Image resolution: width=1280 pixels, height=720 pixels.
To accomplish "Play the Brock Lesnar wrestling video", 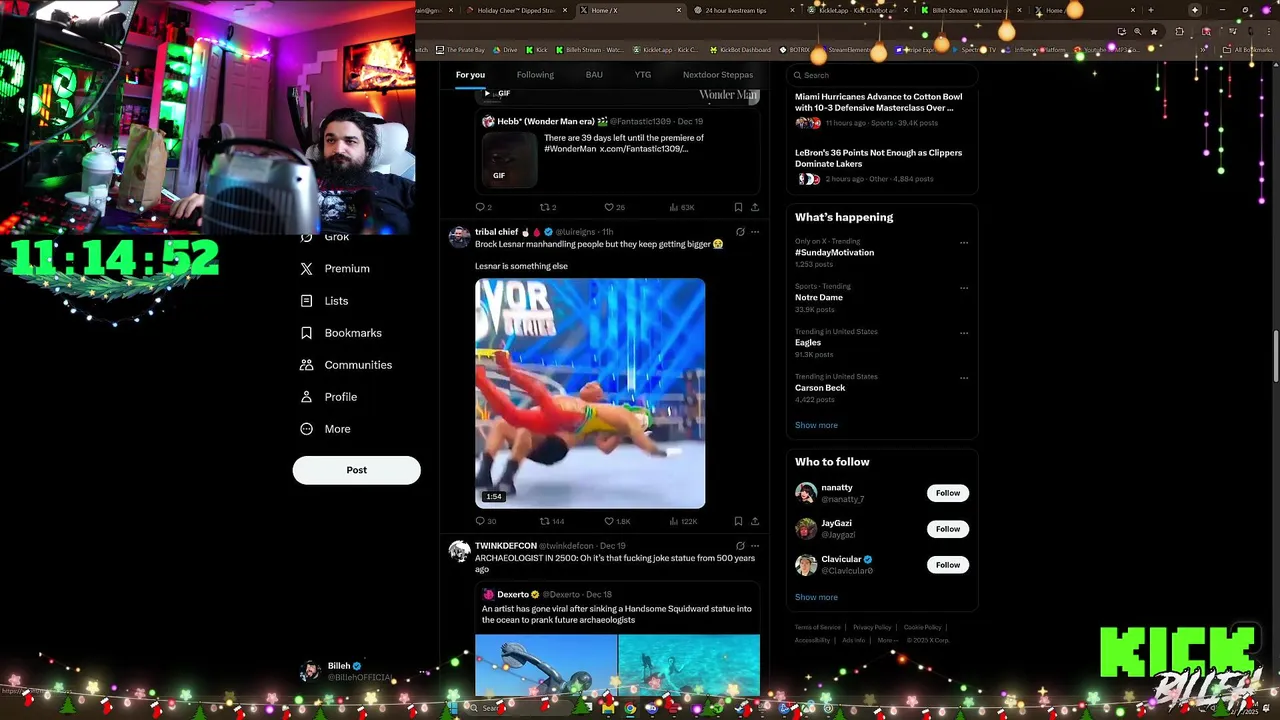I will click(x=590, y=393).
